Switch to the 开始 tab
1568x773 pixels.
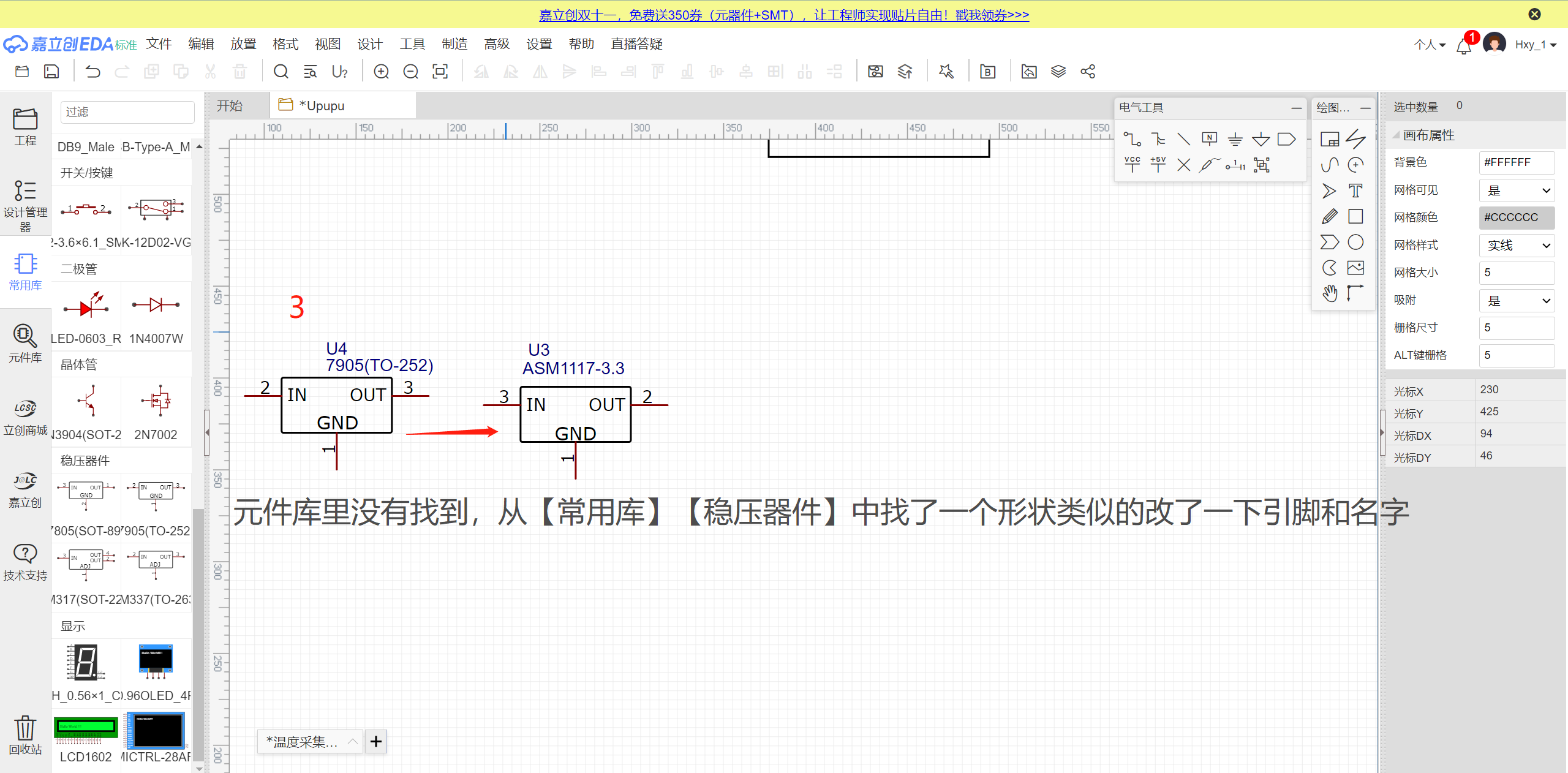230,106
